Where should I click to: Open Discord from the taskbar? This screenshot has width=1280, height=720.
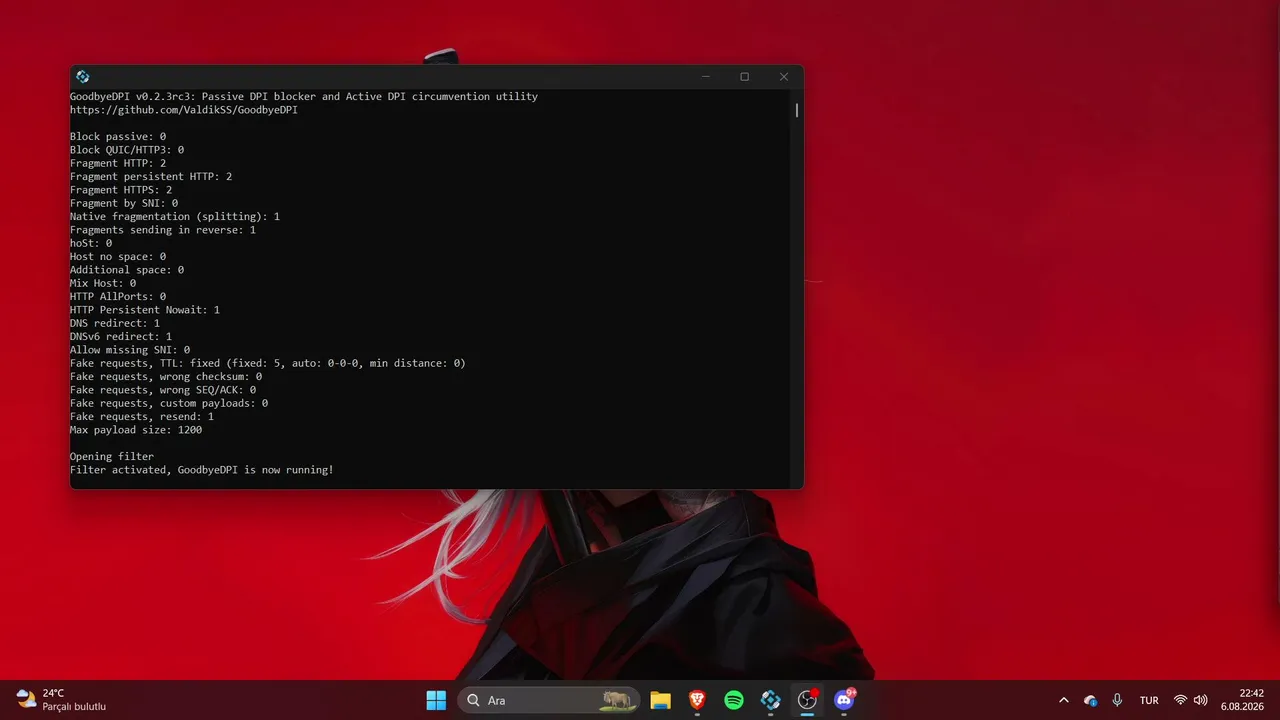coord(844,700)
